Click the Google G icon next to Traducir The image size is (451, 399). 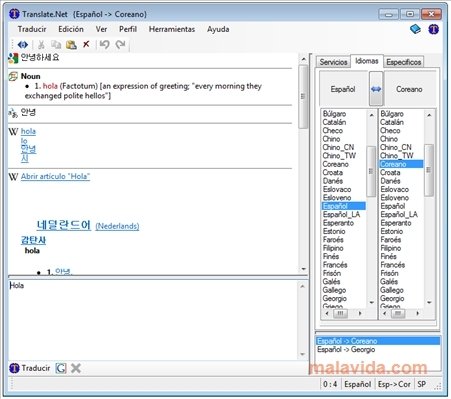[61, 368]
